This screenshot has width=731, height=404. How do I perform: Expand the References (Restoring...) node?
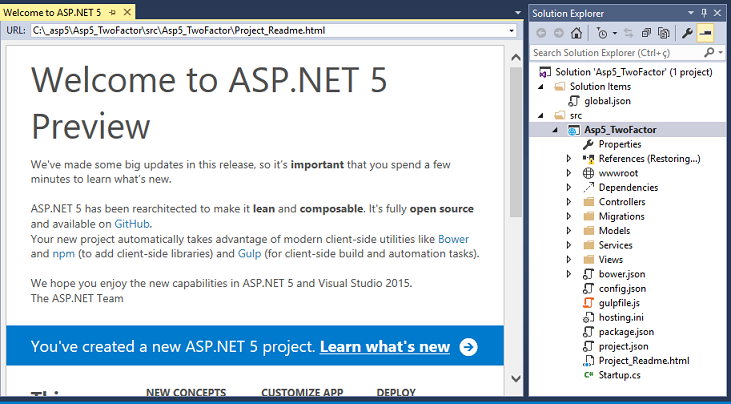click(x=569, y=159)
